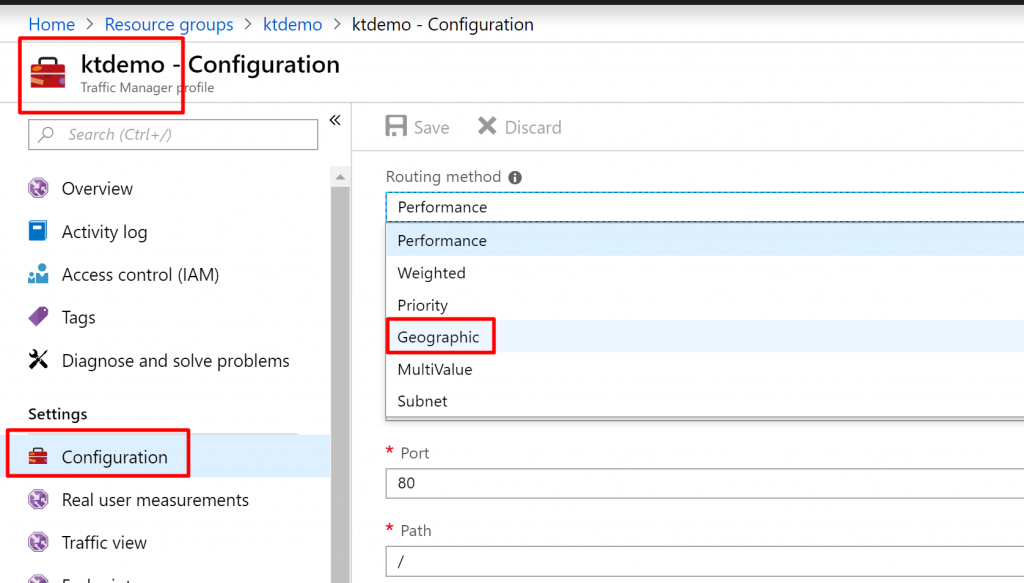Open the Activity log page
Viewport: 1024px width, 583px height.
[x=104, y=232]
